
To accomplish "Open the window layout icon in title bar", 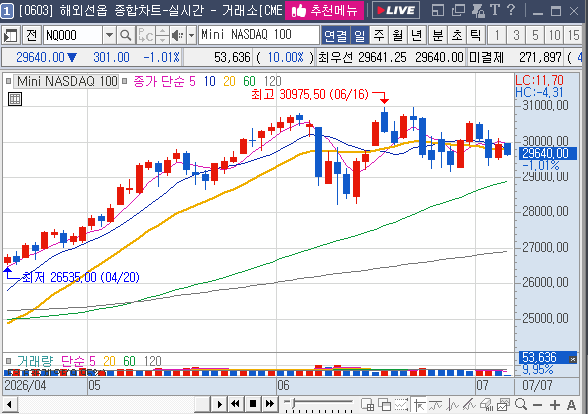I will pyautogui.click(x=438, y=10).
